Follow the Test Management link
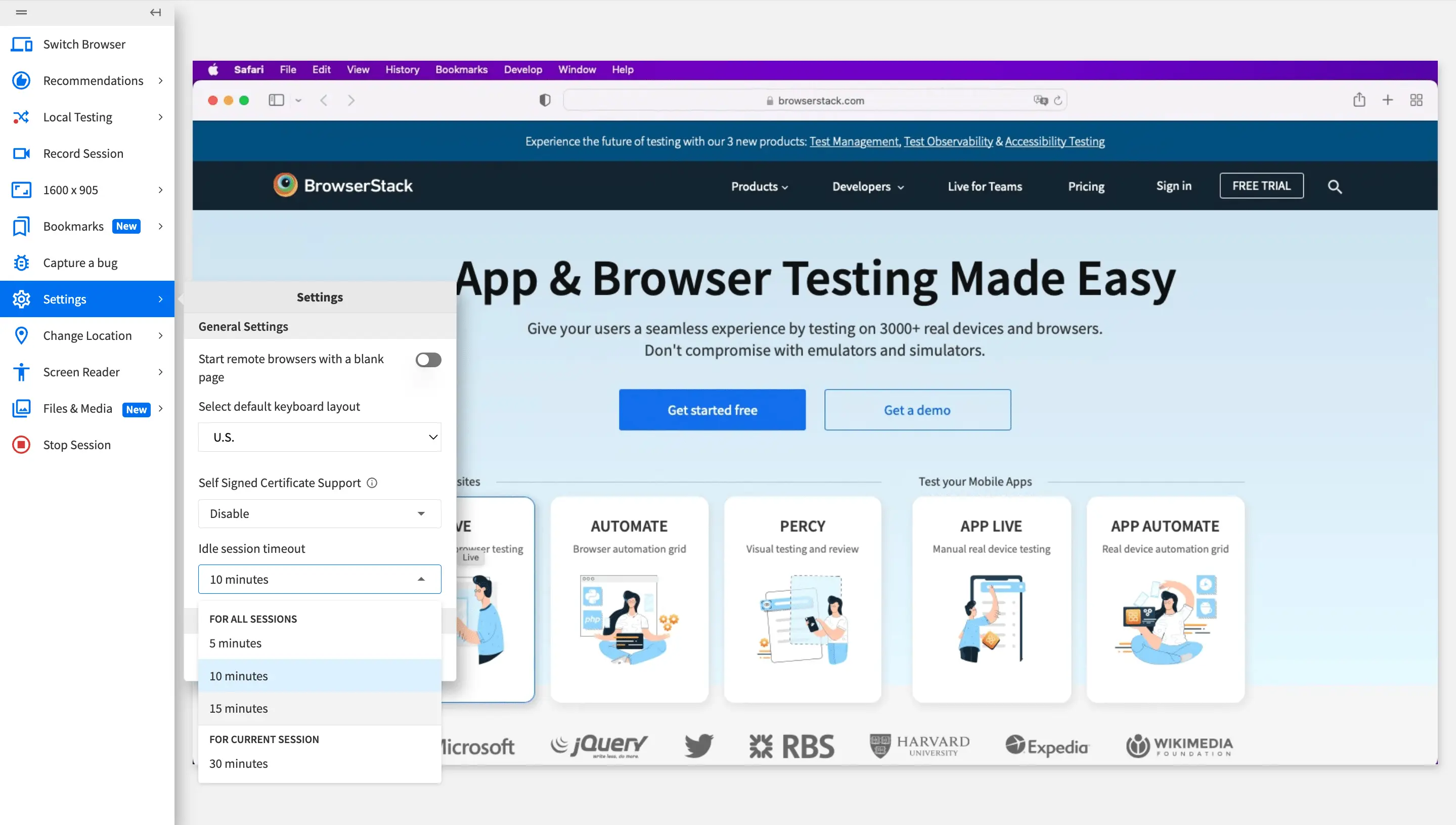This screenshot has height=825, width=1456. [854, 141]
